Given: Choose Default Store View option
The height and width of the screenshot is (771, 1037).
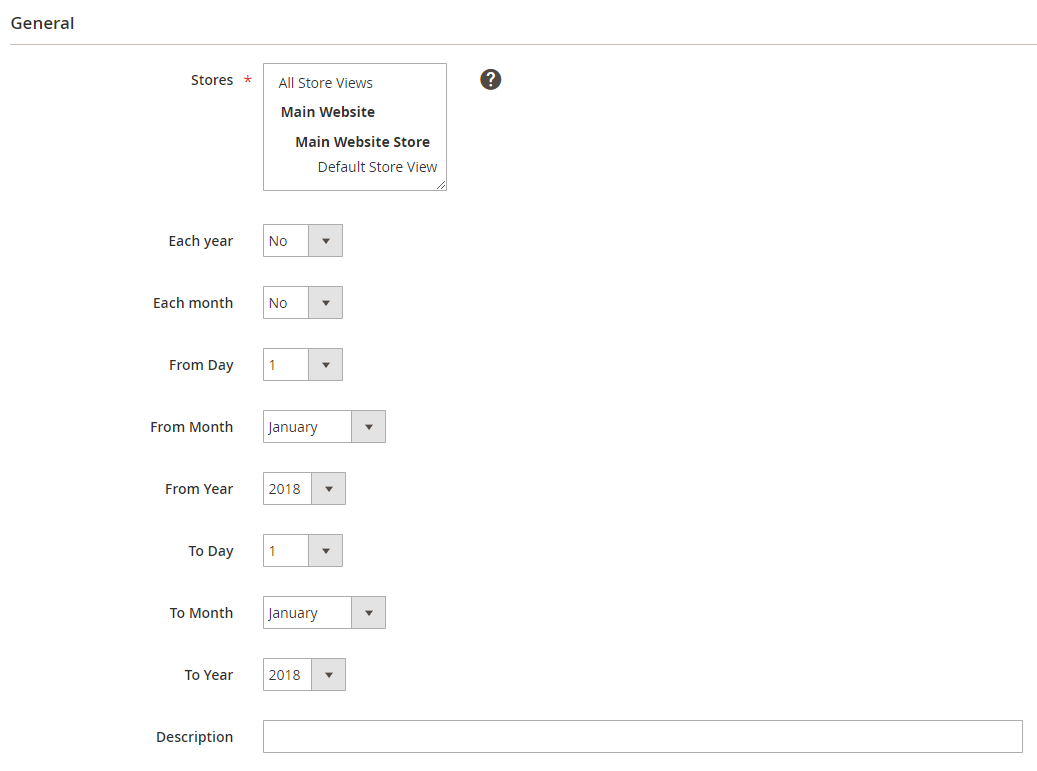Looking at the screenshot, I should [x=377, y=167].
